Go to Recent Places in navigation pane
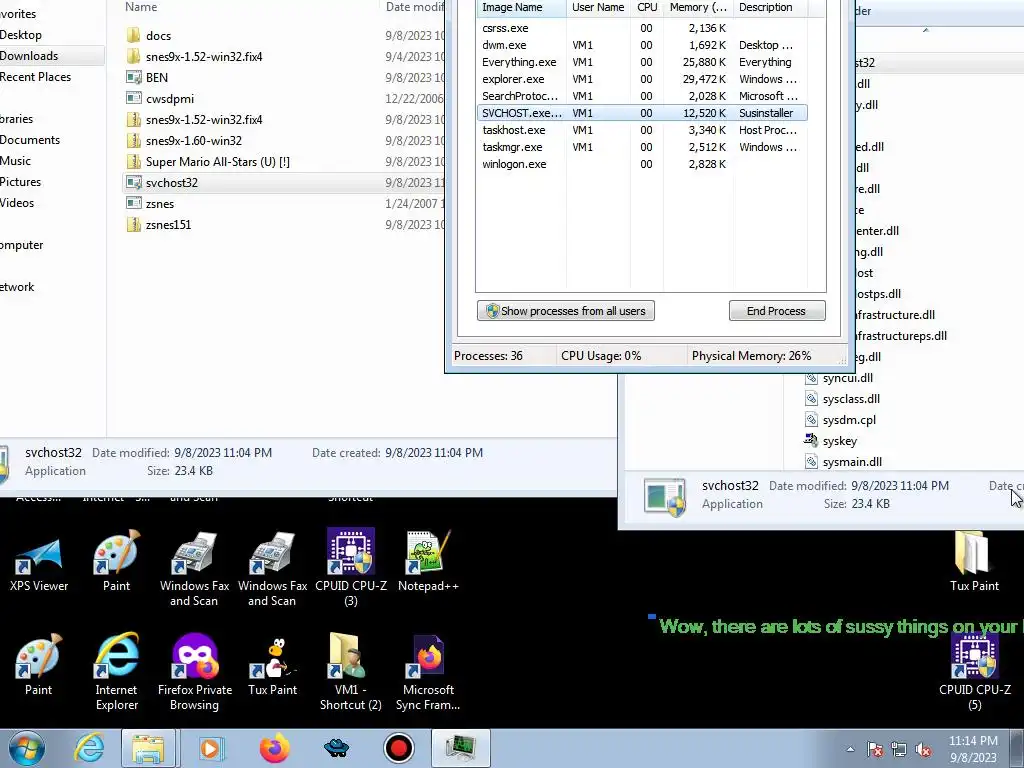This screenshot has width=1024, height=768. 35,76
